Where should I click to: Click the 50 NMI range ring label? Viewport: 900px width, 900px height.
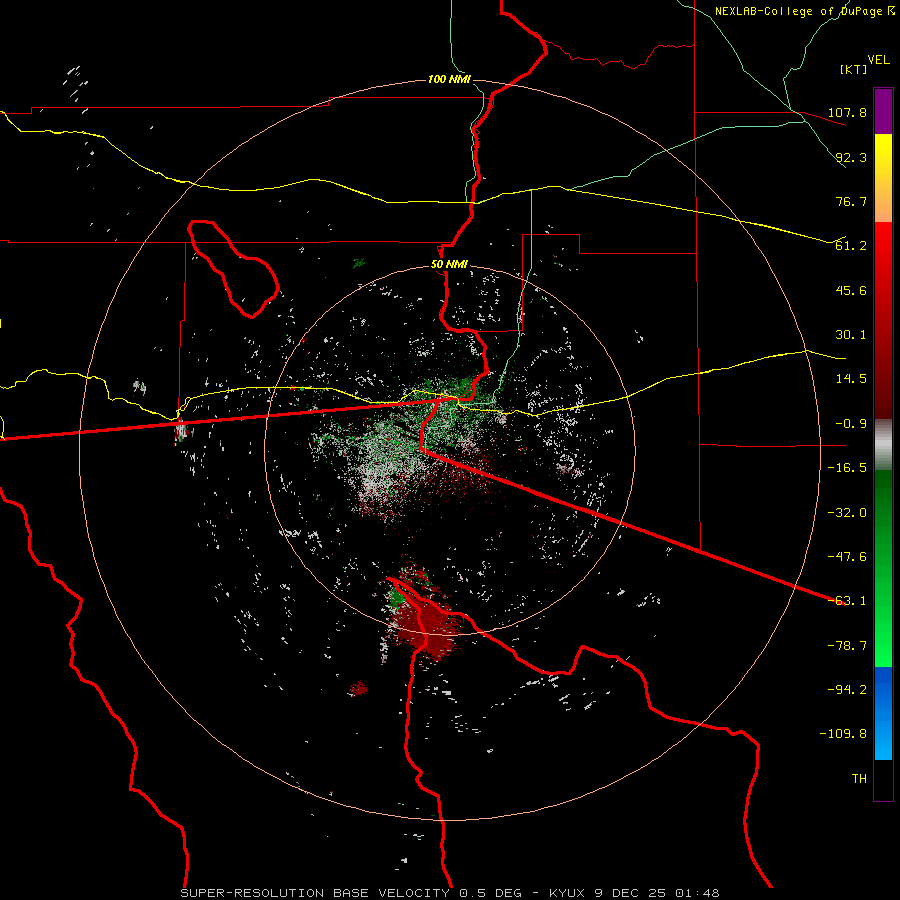coord(449,264)
